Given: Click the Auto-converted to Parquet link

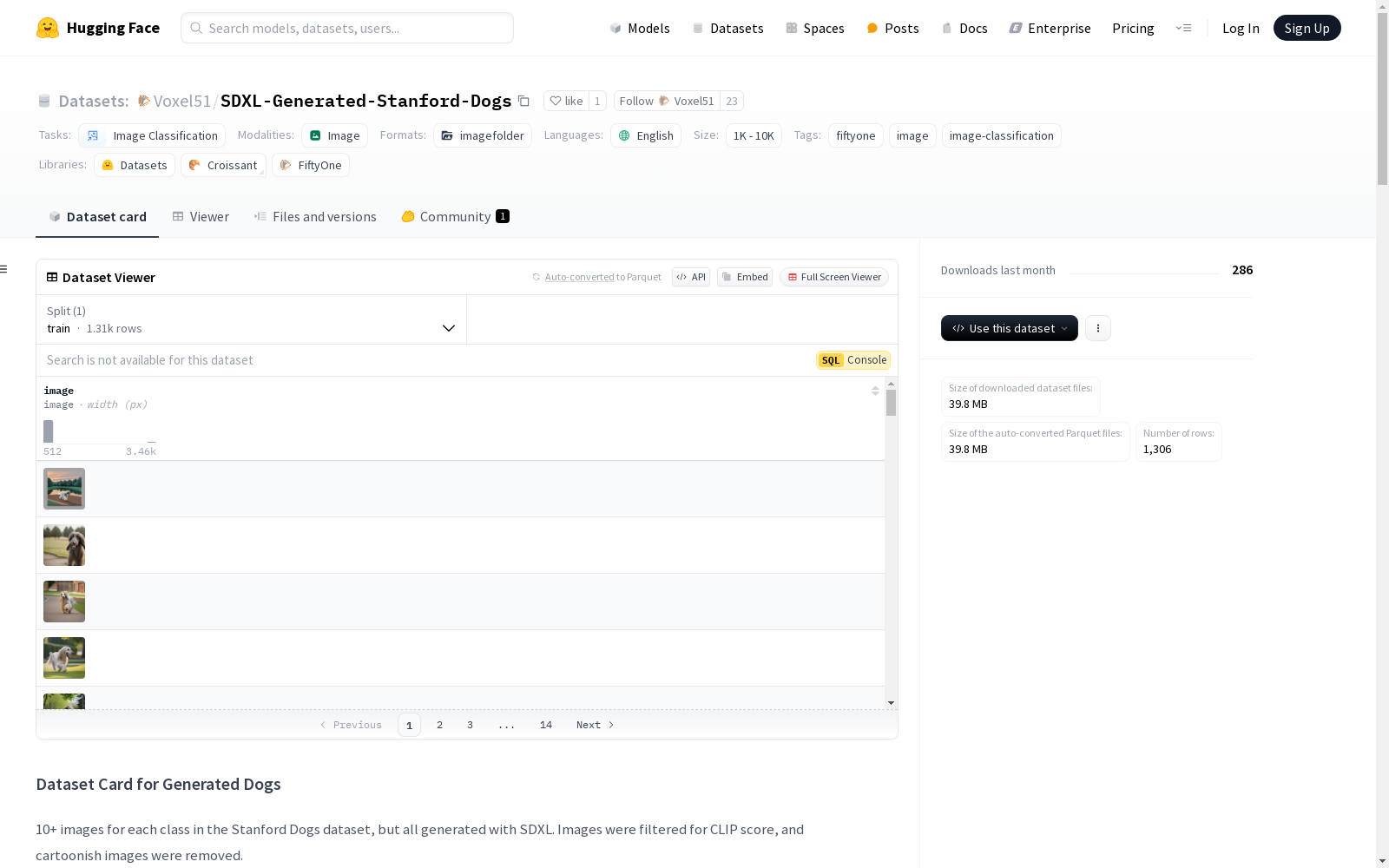Looking at the screenshot, I should 579,277.
